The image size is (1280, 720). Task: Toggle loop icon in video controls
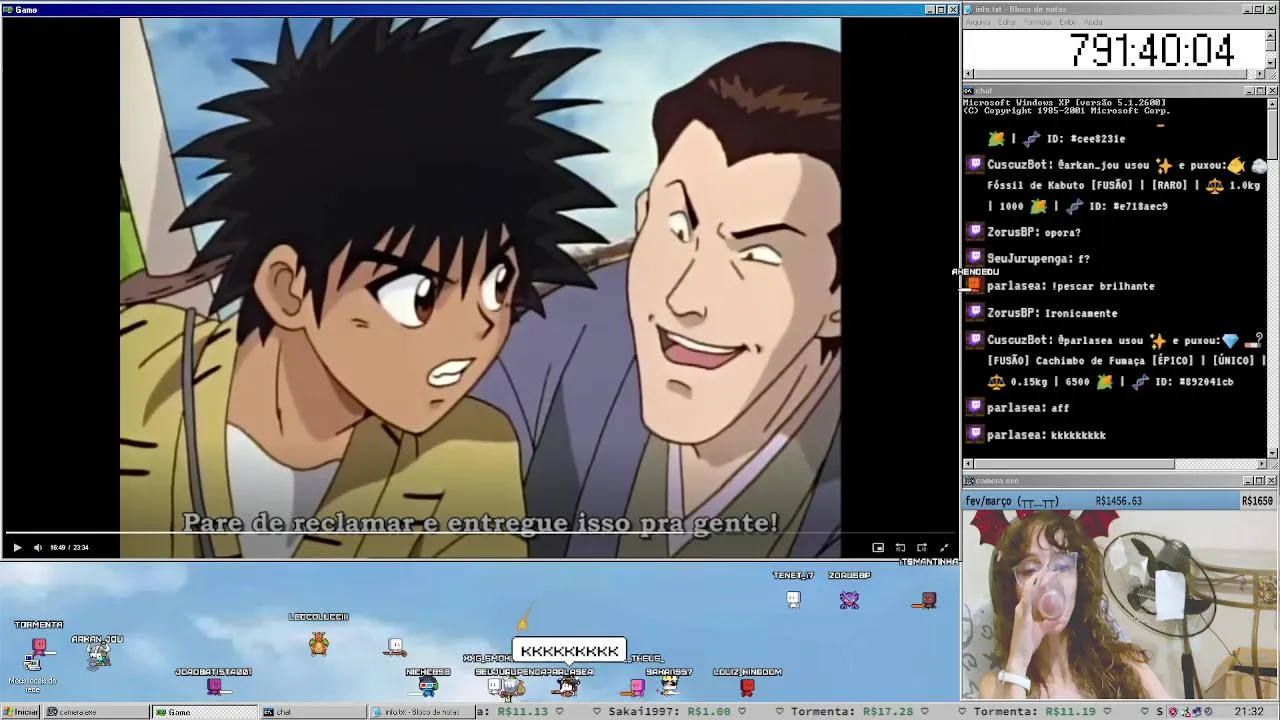900,547
